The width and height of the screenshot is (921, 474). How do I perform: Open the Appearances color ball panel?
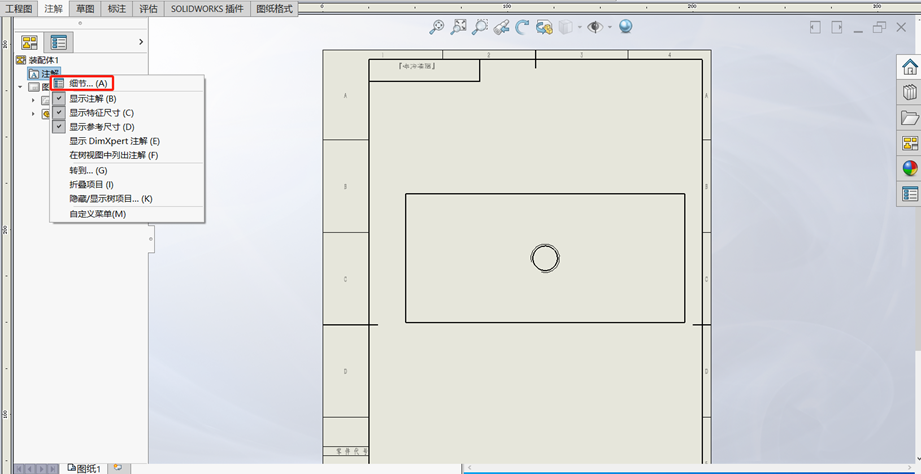click(x=909, y=168)
